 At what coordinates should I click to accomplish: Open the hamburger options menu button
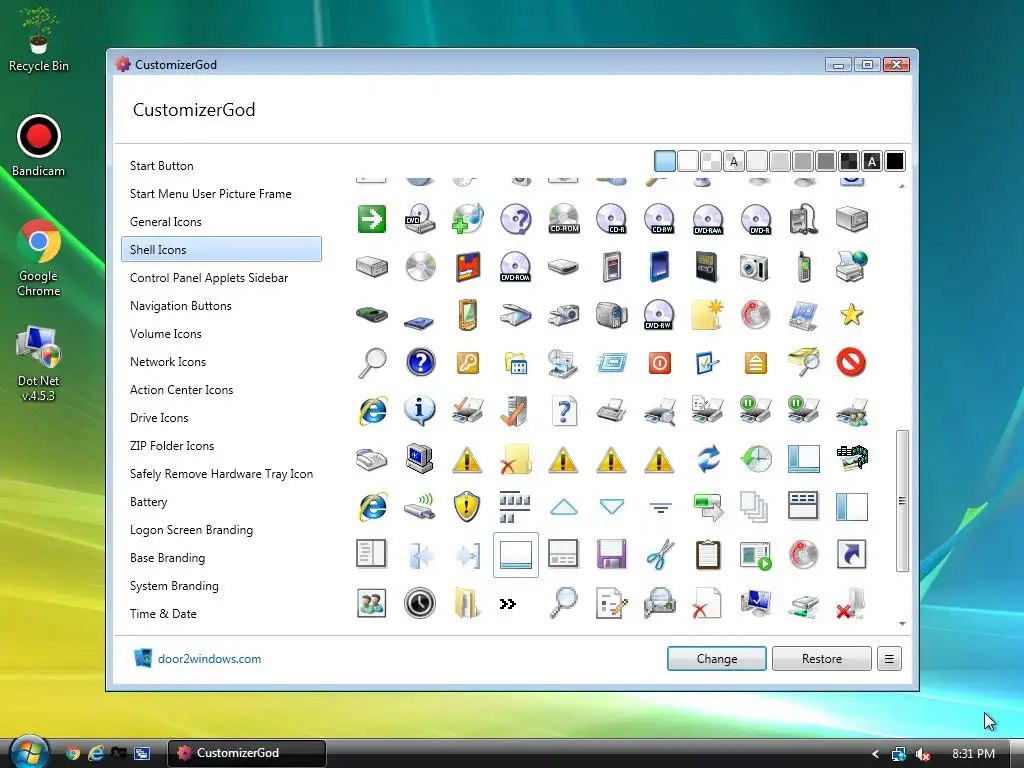pos(889,659)
